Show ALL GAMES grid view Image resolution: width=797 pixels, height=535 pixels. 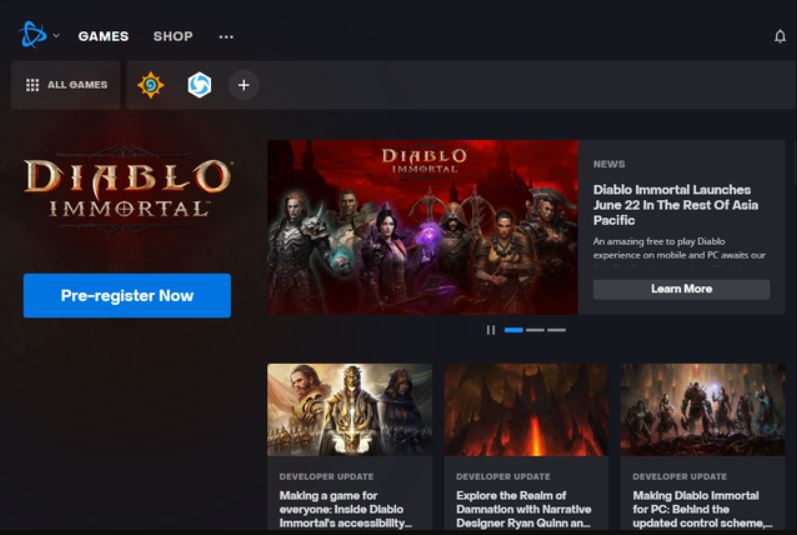click(x=66, y=85)
